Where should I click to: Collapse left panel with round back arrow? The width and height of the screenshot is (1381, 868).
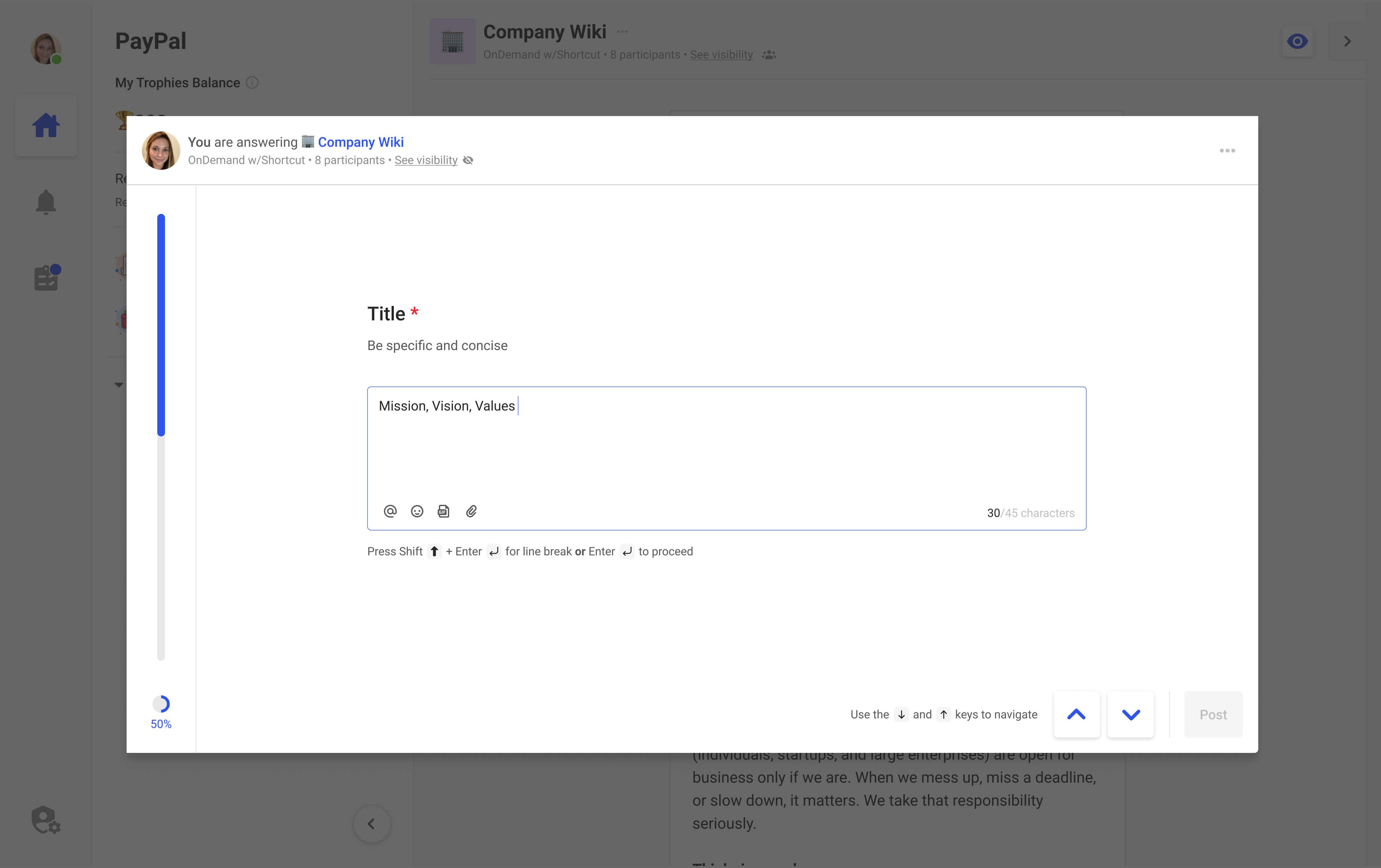[x=372, y=824]
